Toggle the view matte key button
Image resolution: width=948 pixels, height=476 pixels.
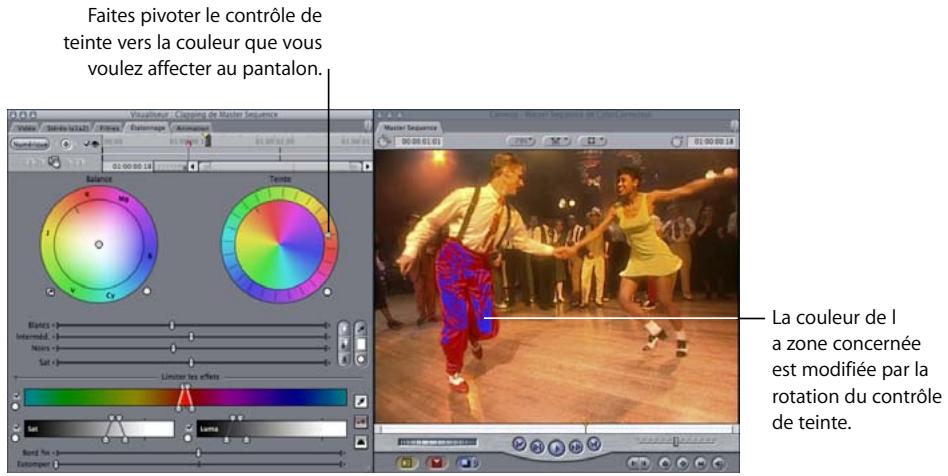click(361, 422)
